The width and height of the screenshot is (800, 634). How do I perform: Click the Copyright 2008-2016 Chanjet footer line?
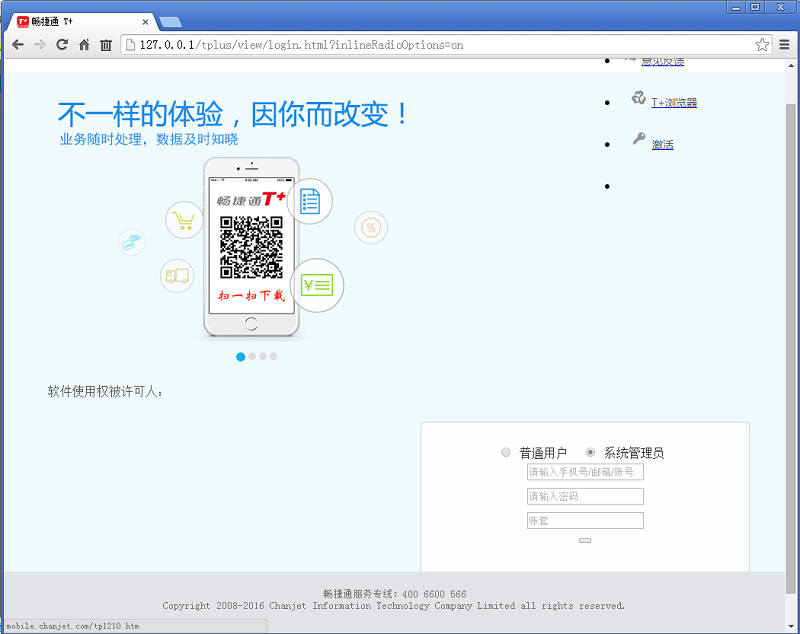pos(393,606)
